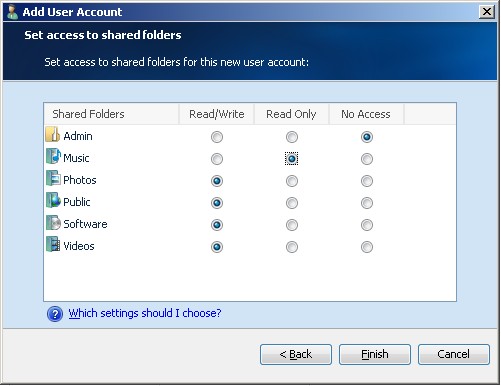Viewport: 501px width, 386px height.
Task: Set Photos folder to Read Only
Action: coord(292,181)
